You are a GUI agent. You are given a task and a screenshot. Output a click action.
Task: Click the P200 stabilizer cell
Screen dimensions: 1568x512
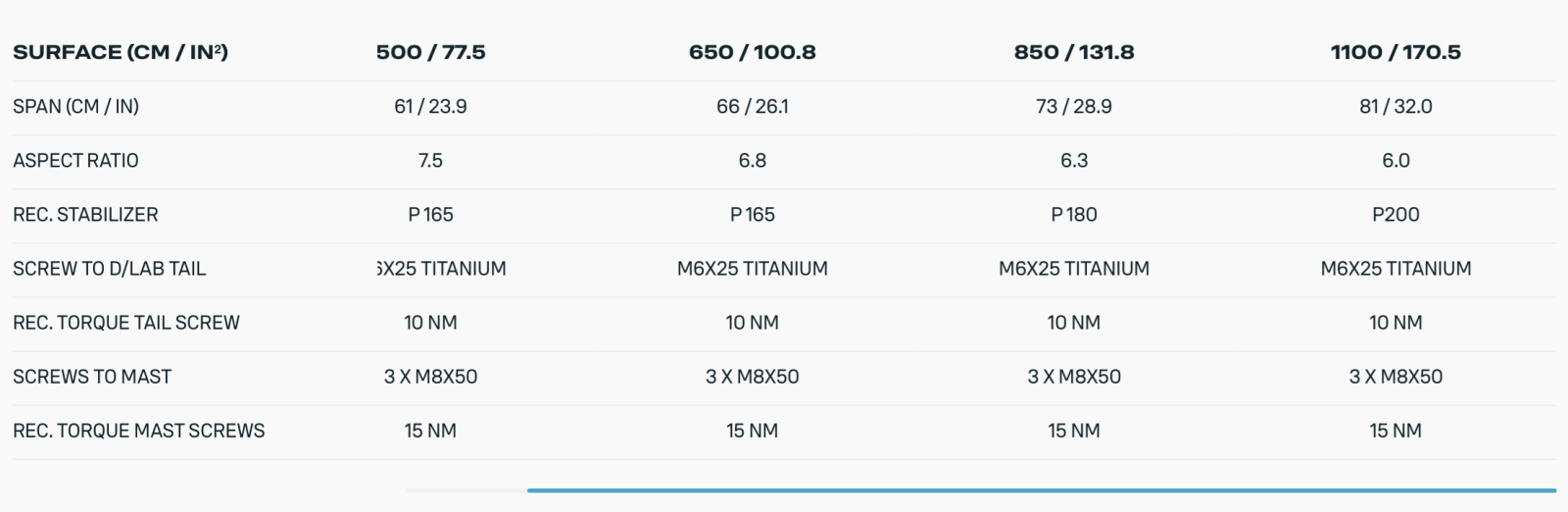tap(1395, 214)
